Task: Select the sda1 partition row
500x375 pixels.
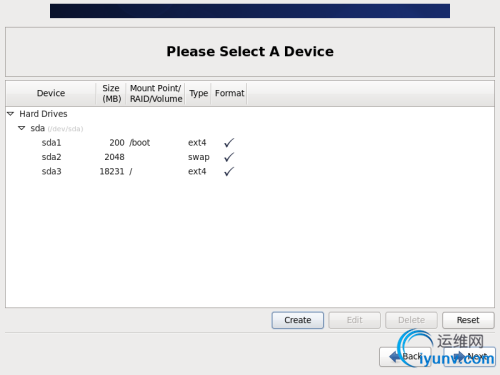Action: tap(250, 143)
